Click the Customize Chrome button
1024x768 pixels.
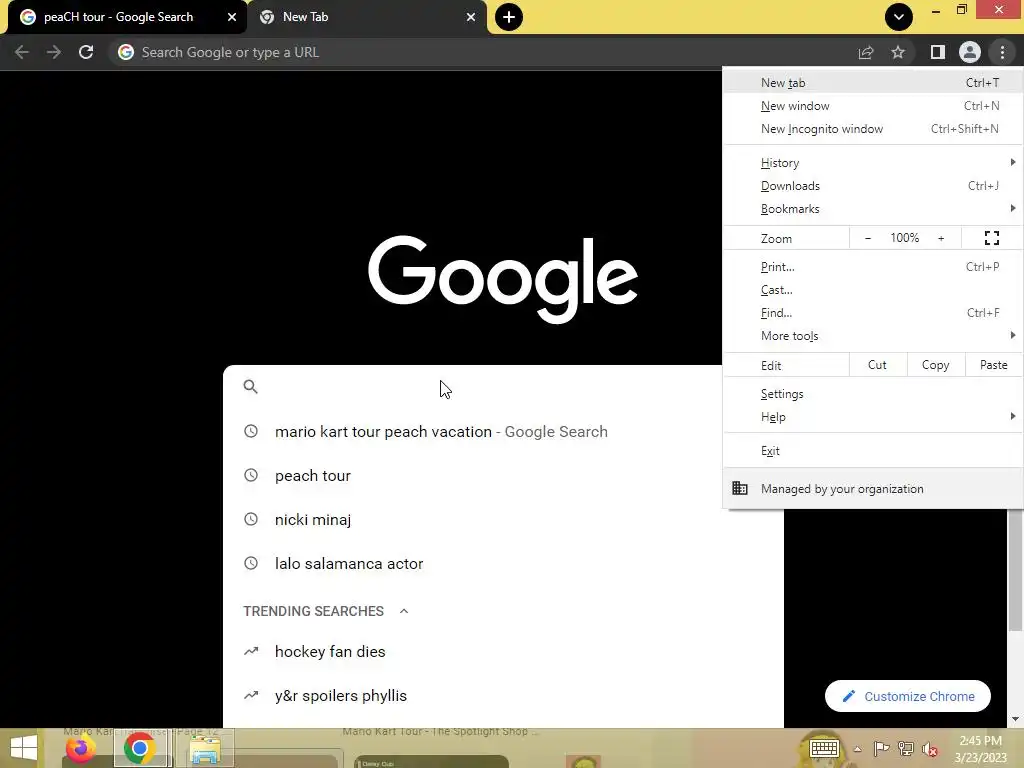[908, 696]
